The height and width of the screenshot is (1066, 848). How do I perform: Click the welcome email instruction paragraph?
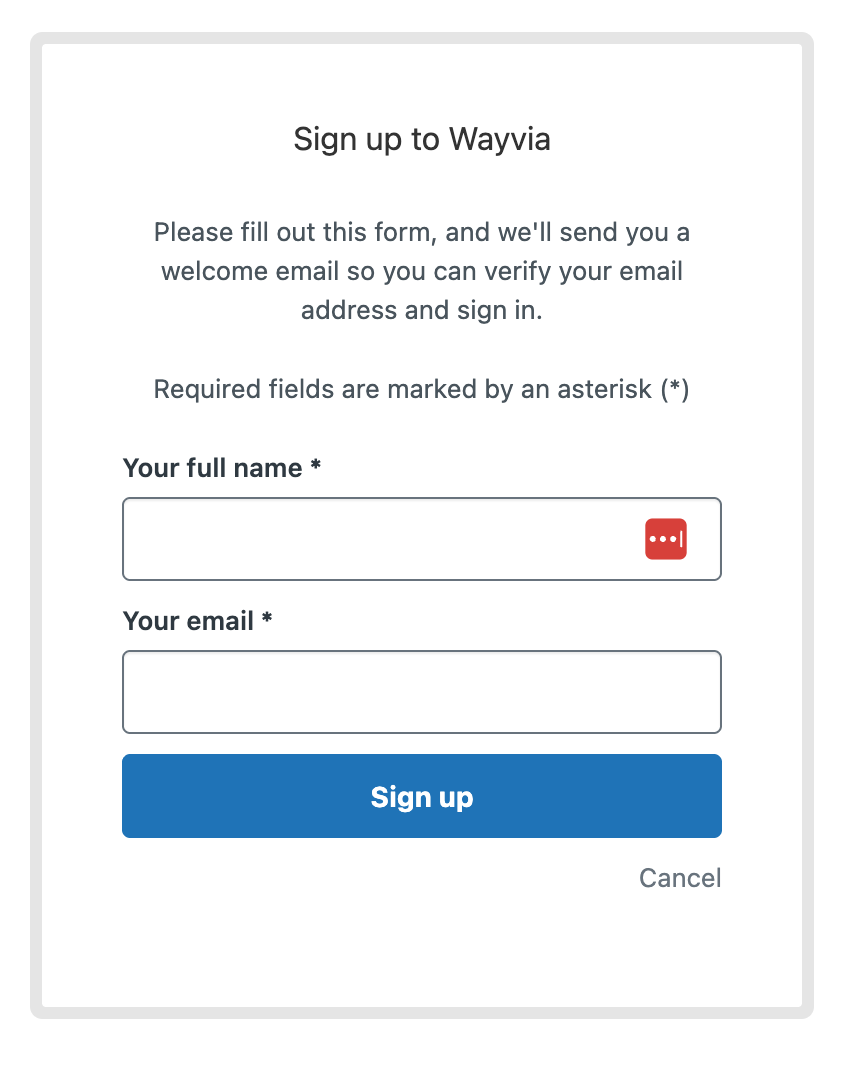point(421,271)
